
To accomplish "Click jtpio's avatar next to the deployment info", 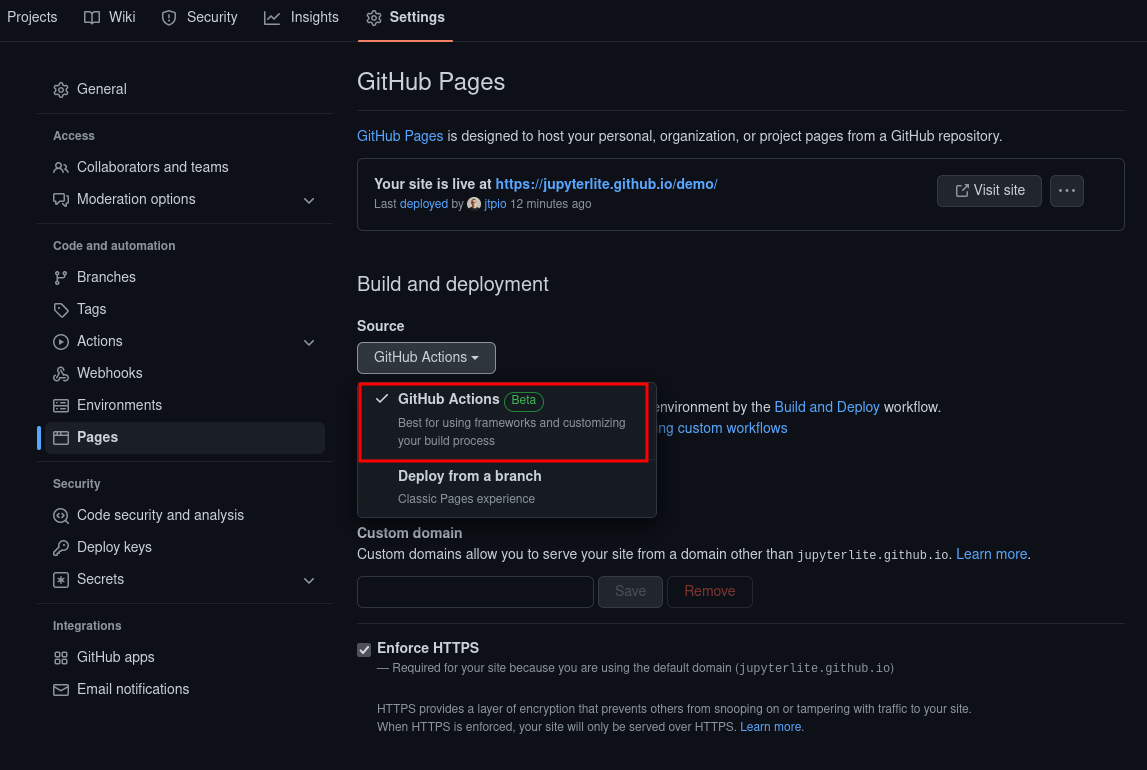I will (x=473, y=204).
